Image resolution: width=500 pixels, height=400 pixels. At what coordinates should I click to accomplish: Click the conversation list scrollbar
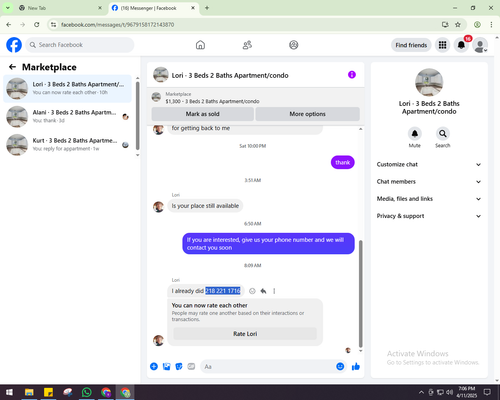pyautogui.click(x=137, y=115)
